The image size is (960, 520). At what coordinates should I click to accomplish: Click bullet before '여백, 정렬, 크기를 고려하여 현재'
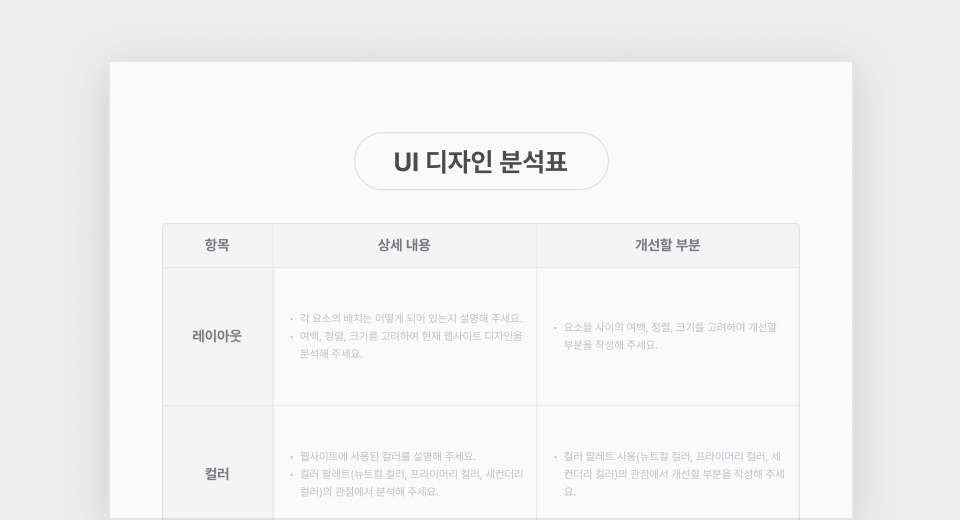291,337
